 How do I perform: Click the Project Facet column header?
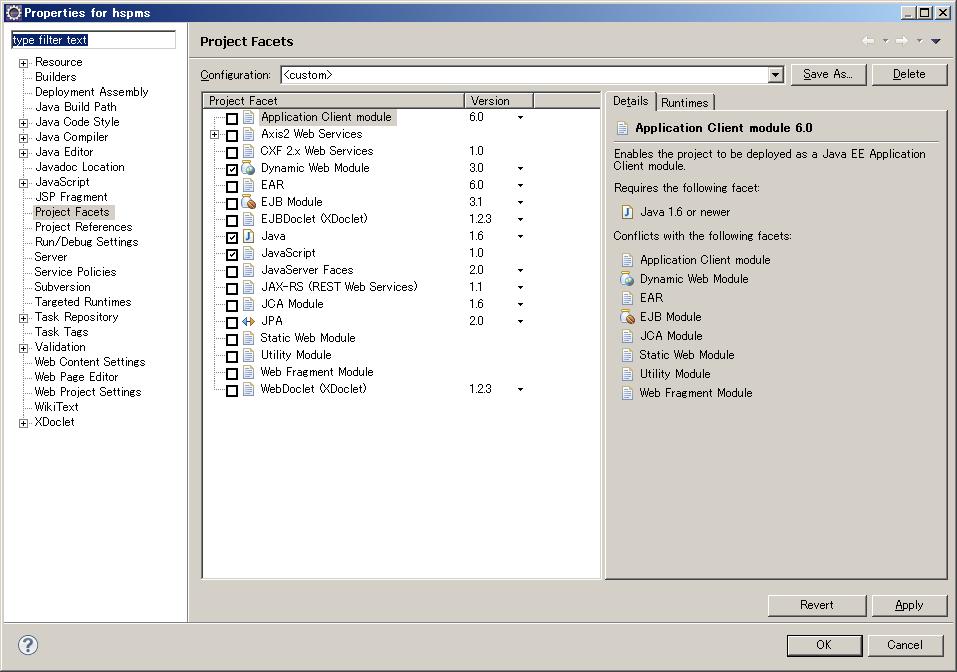tap(334, 101)
